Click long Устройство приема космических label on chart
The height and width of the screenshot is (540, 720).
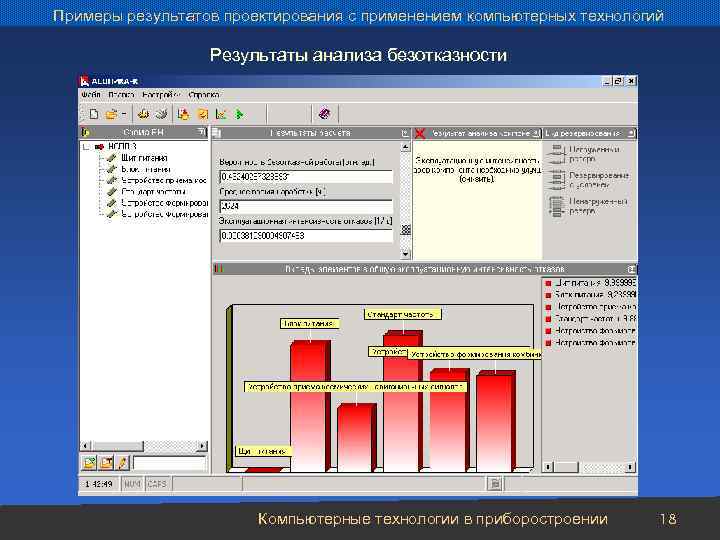pyautogui.click(x=356, y=387)
